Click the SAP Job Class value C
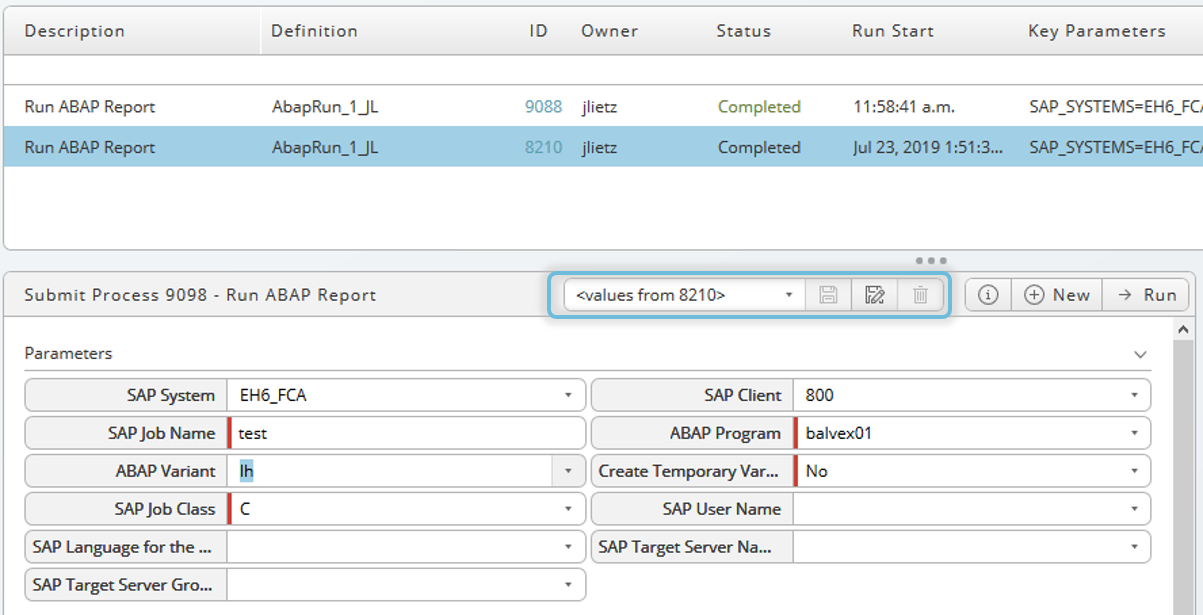The height and width of the screenshot is (615, 1203). point(245,509)
